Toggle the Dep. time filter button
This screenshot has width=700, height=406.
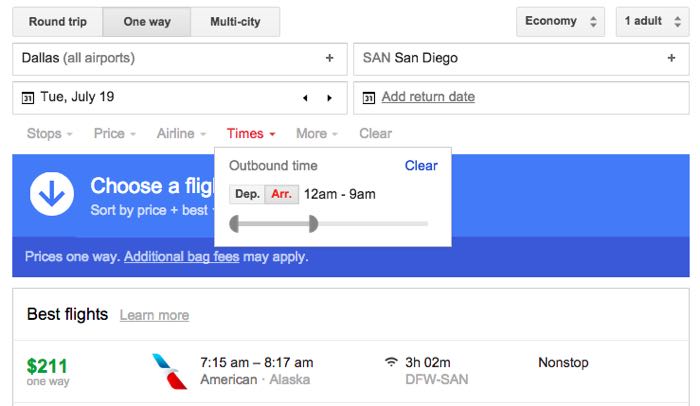coord(247,194)
